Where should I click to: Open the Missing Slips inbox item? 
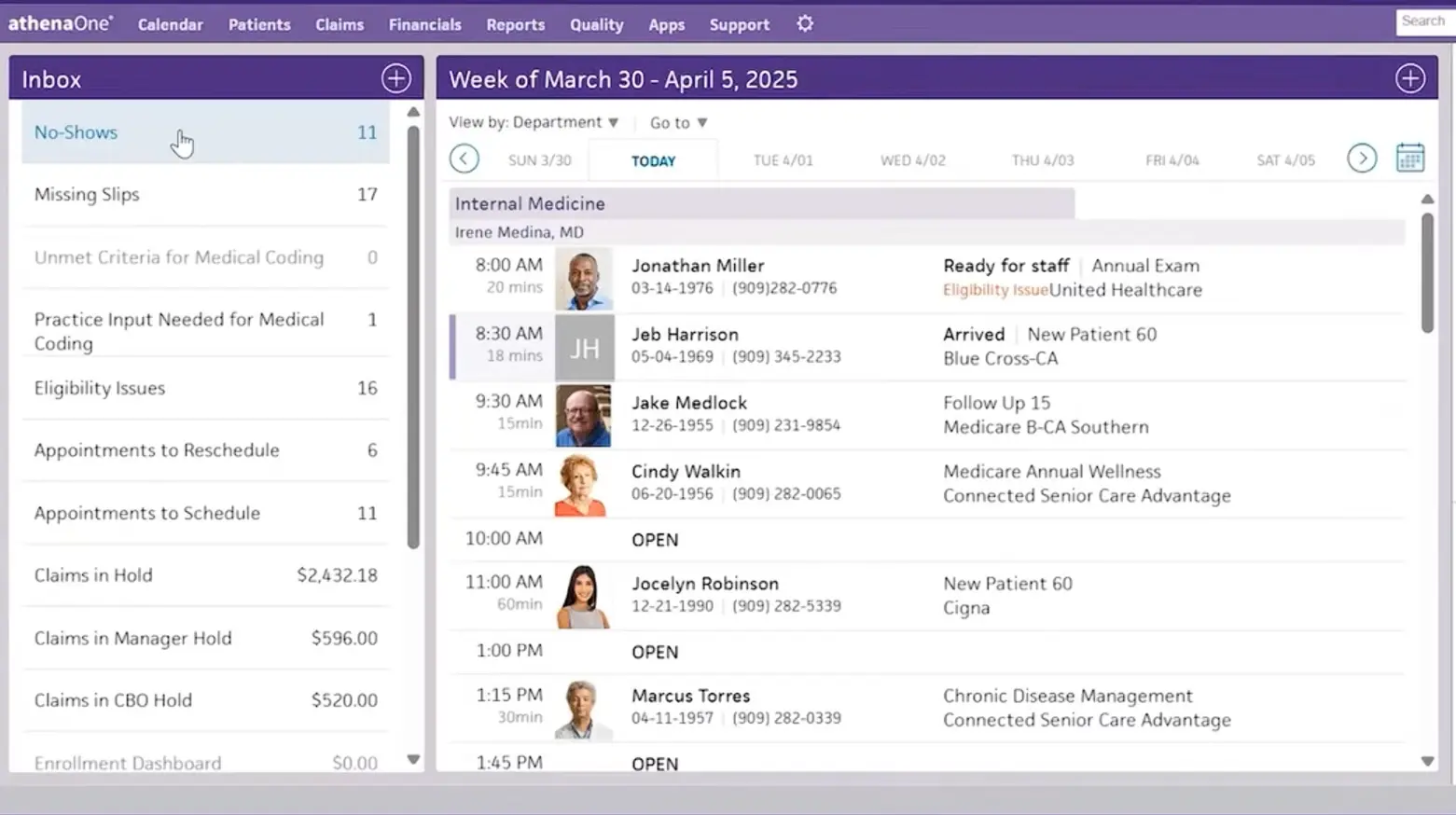tap(205, 194)
